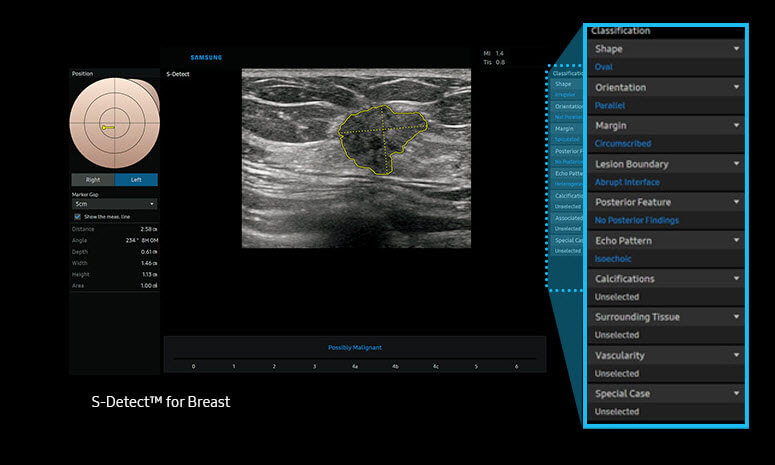The height and width of the screenshot is (465, 775).
Task: Expand the Orientation dropdown in the enlarged panel
Action: [x=666, y=87]
